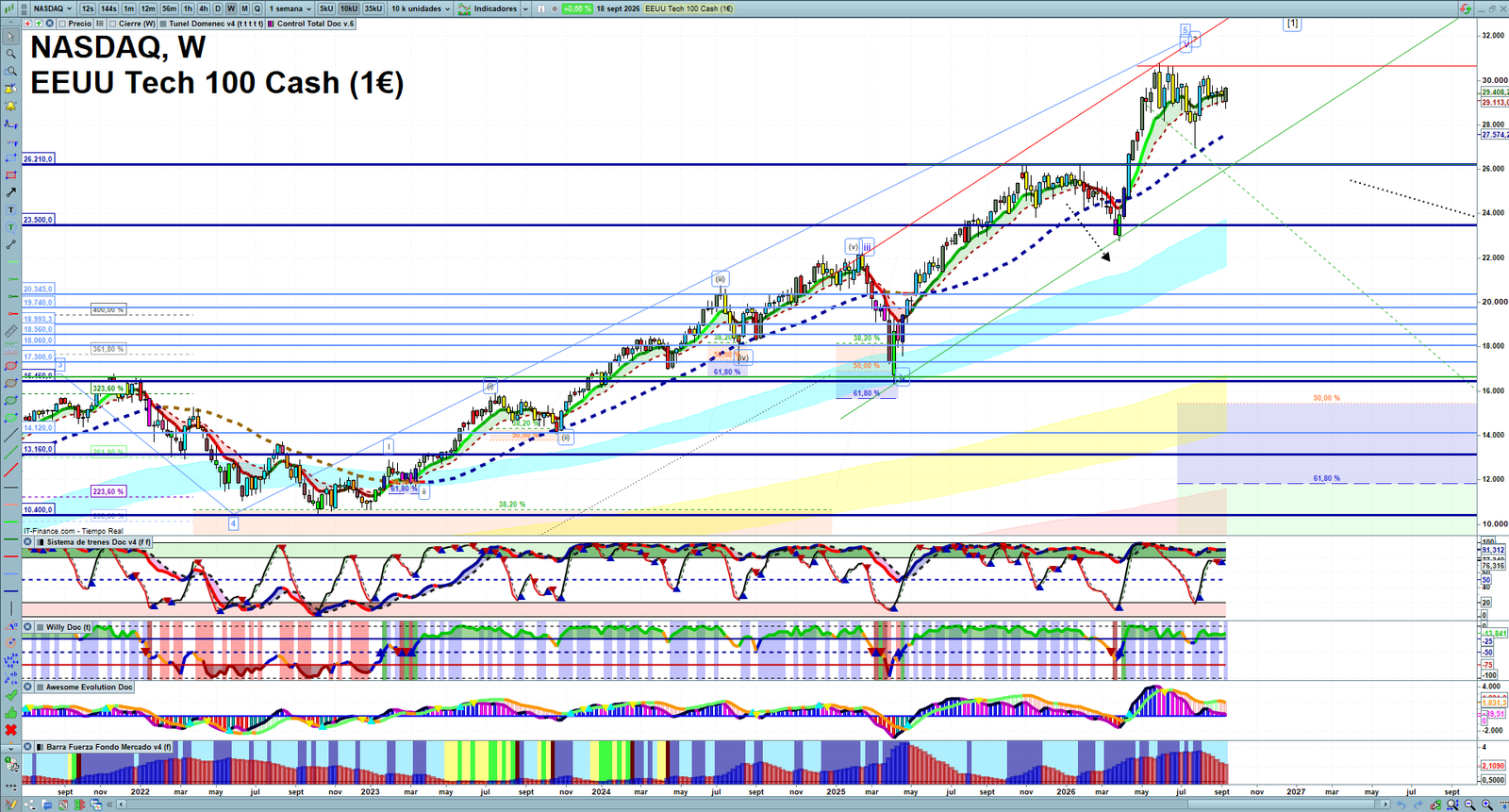Select the text T annotation tool

click(10, 210)
